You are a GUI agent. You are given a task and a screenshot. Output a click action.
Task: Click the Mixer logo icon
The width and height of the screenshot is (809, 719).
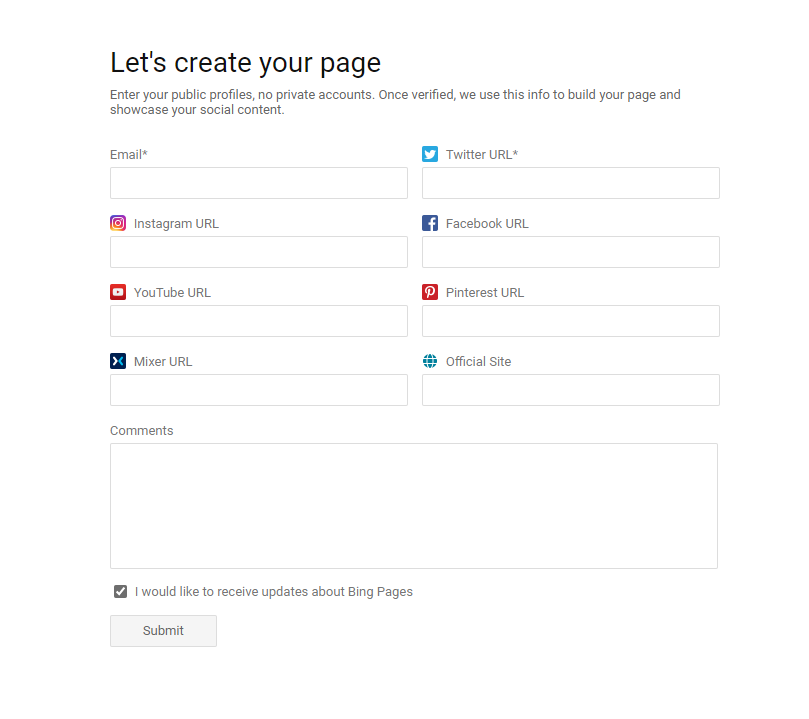point(118,361)
